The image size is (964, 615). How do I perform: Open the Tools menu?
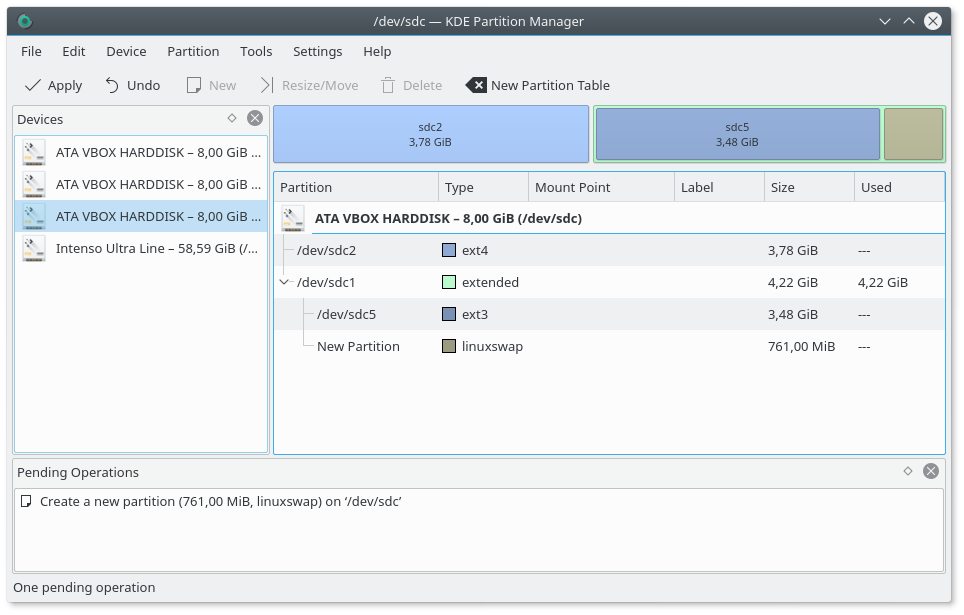256,51
